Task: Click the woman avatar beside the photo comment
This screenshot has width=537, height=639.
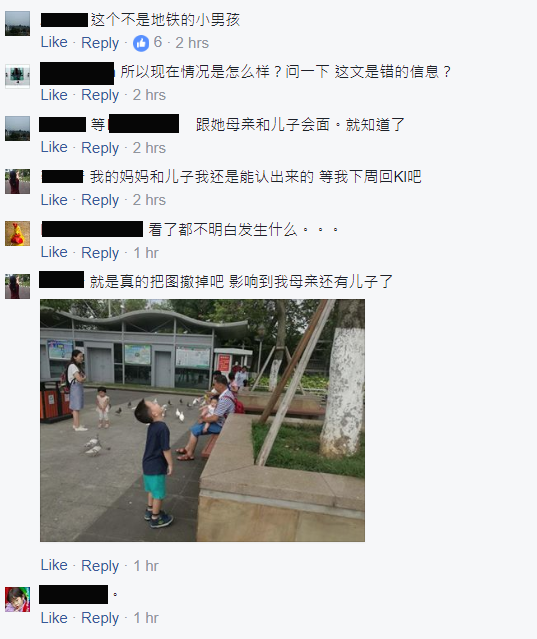Action: coord(18,286)
